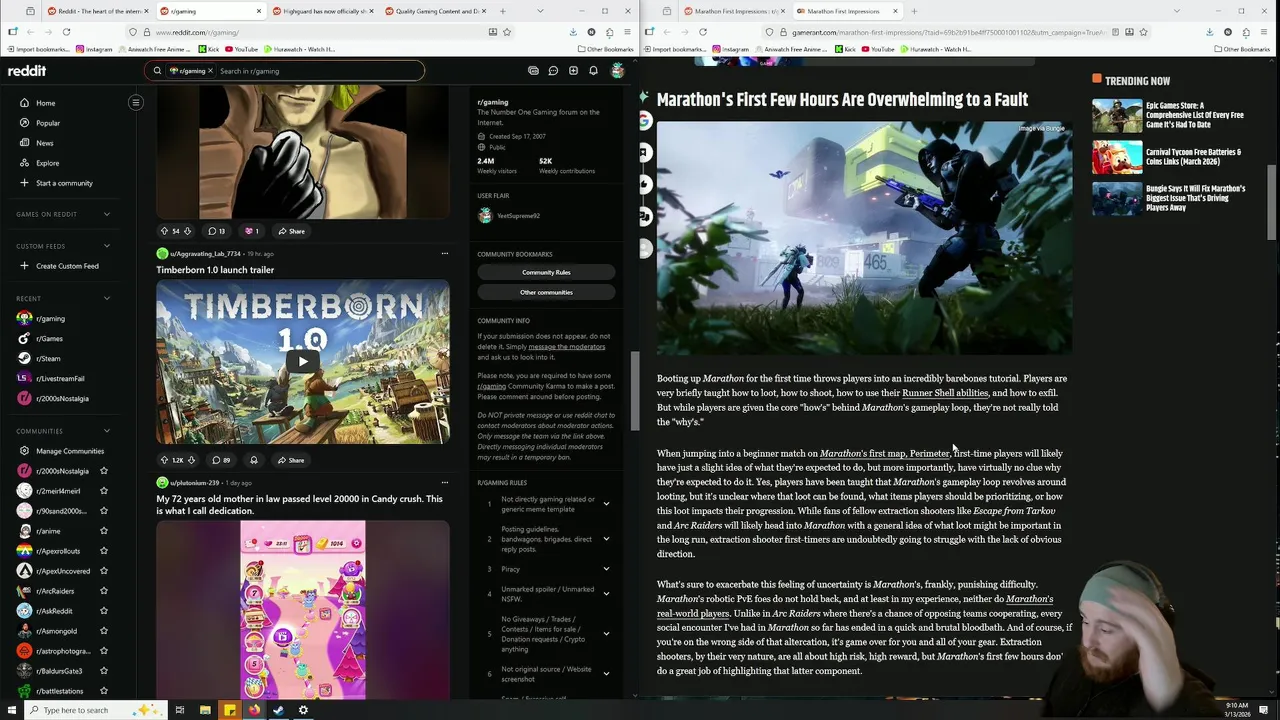Open the 13 comments on top post
1280x720 pixels.
coord(216,231)
